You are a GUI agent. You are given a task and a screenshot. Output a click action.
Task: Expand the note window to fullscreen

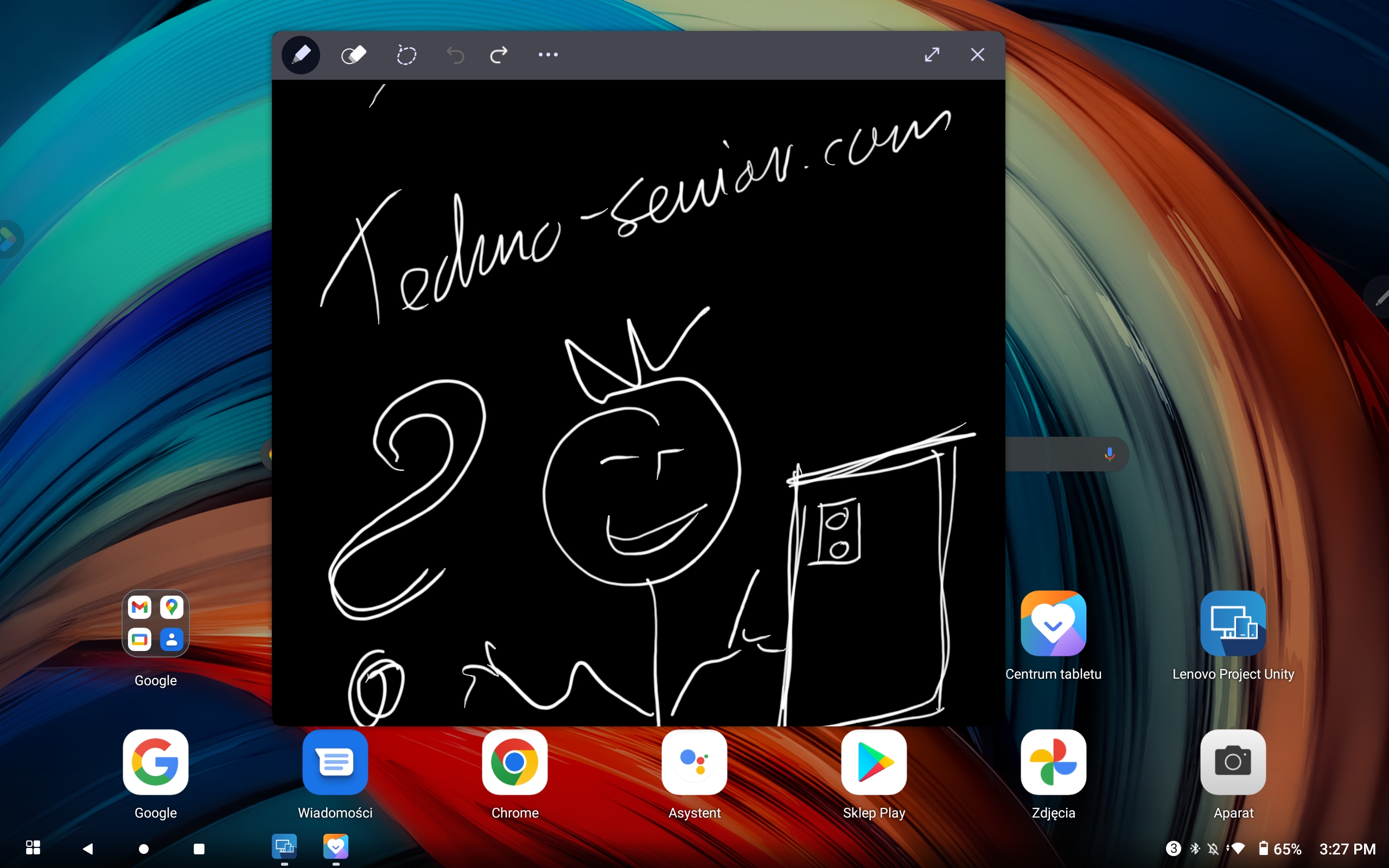click(932, 55)
